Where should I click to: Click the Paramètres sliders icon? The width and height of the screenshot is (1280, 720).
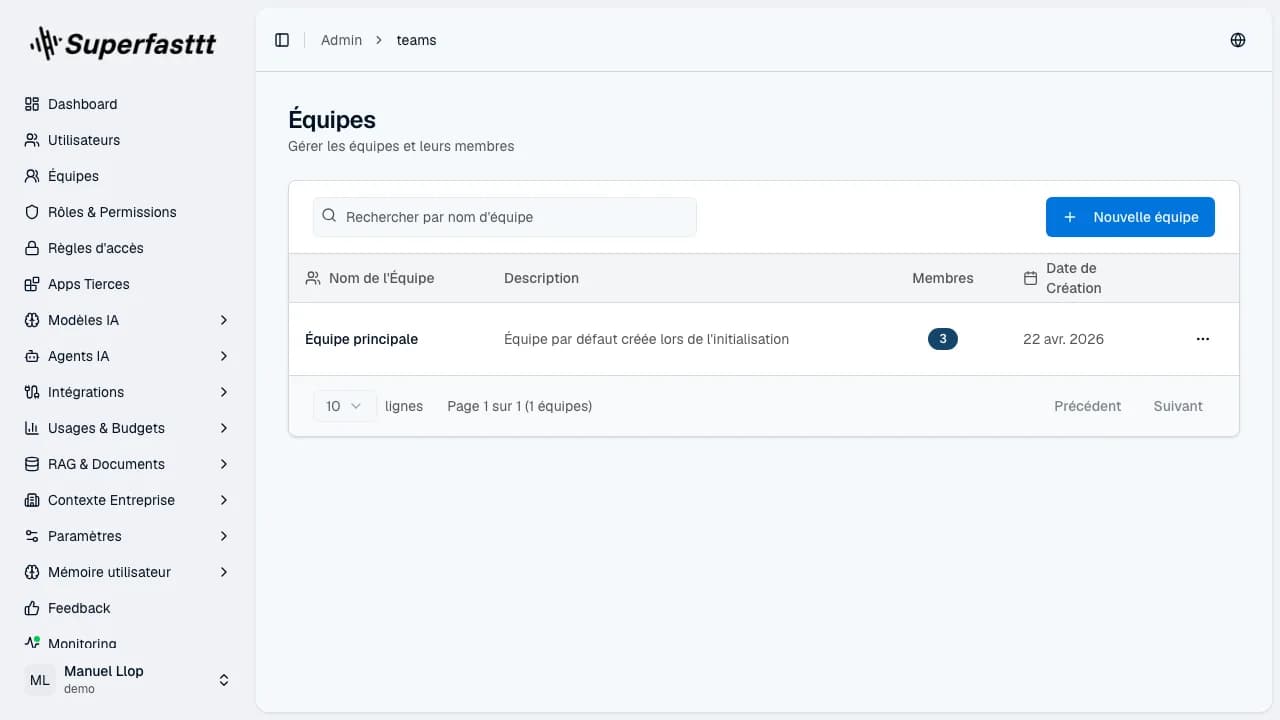(x=32, y=536)
